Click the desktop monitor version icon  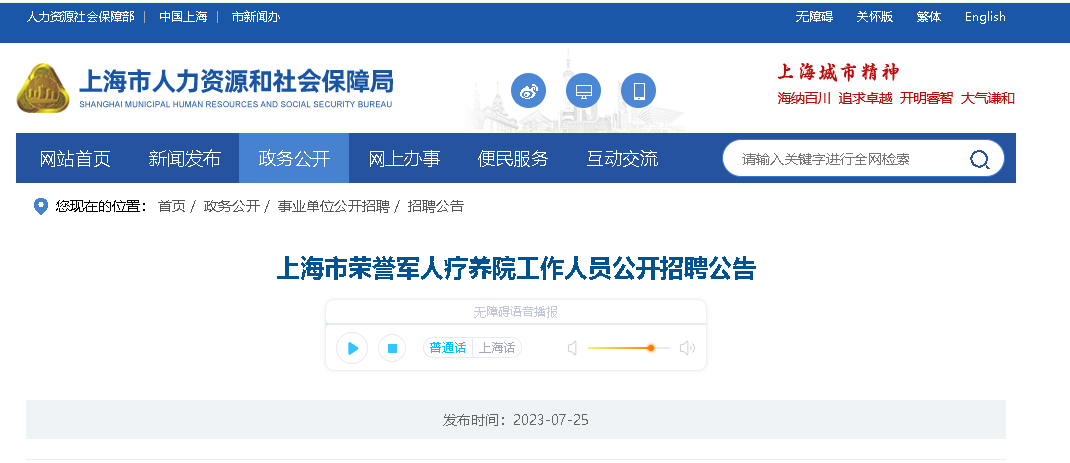point(583,91)
